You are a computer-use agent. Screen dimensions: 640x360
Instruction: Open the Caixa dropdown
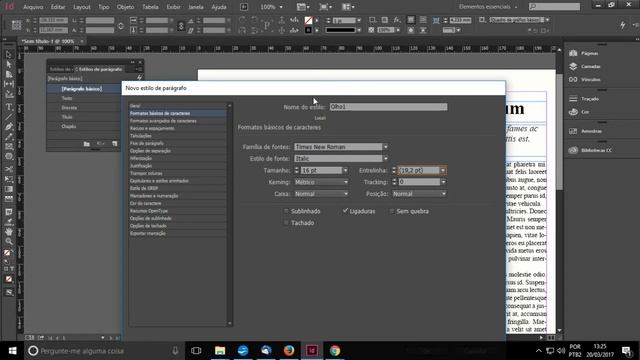(x=321, y=194)
